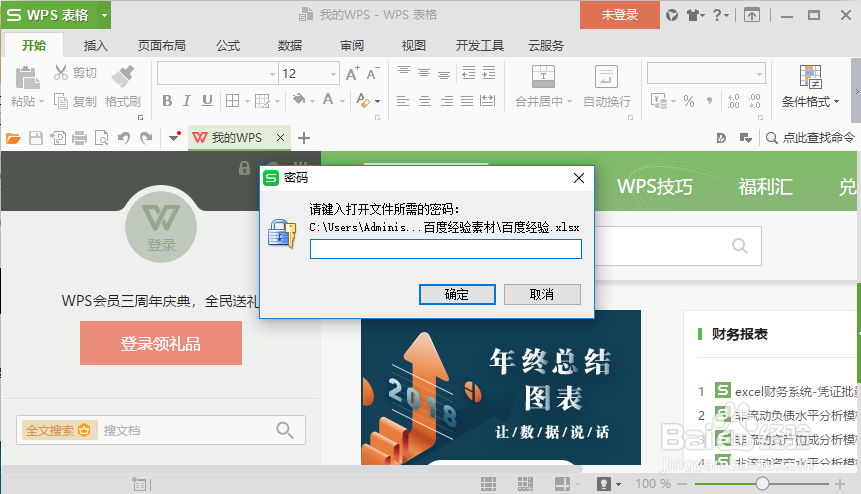The image size is (861, 494).
Task: Click the 未登录 login button
Action: 619,15
